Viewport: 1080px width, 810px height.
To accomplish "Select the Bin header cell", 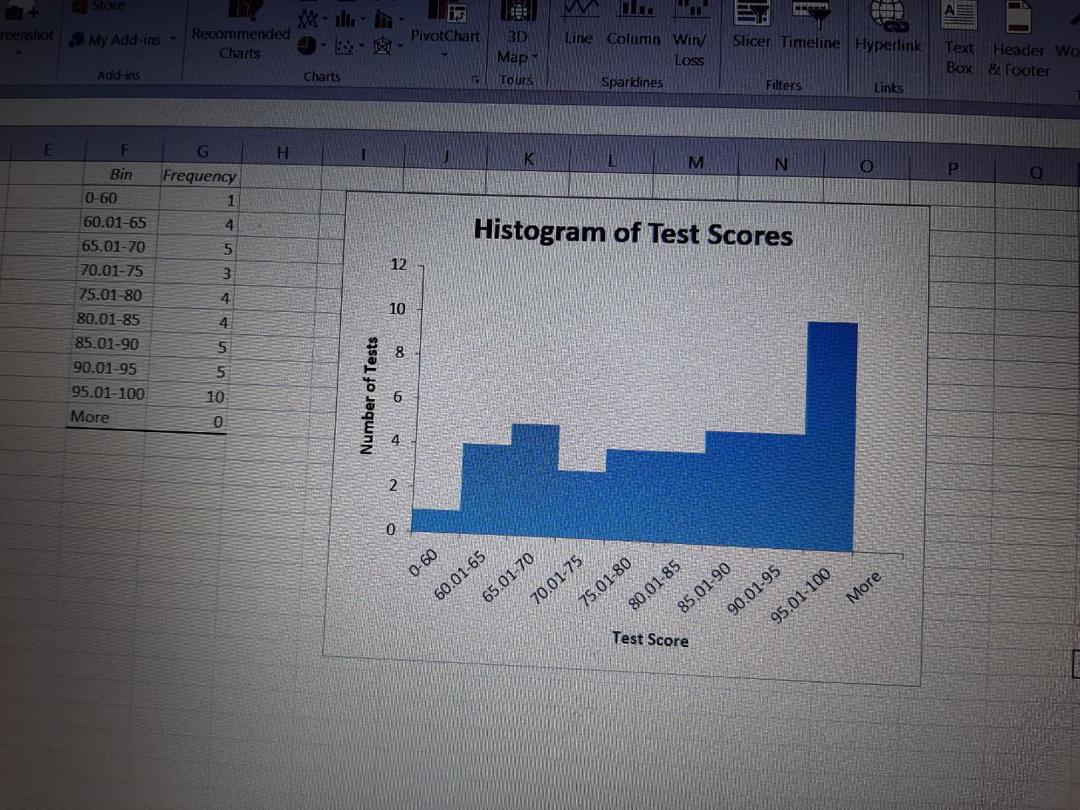I will [122, 174].
